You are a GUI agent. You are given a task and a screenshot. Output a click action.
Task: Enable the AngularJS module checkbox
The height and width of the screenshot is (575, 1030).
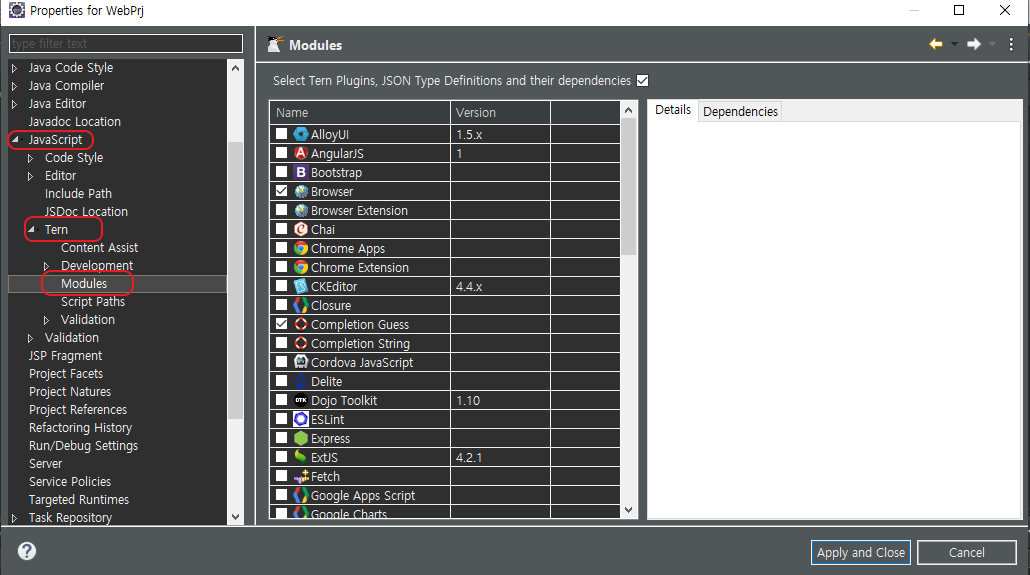point(281,152)
